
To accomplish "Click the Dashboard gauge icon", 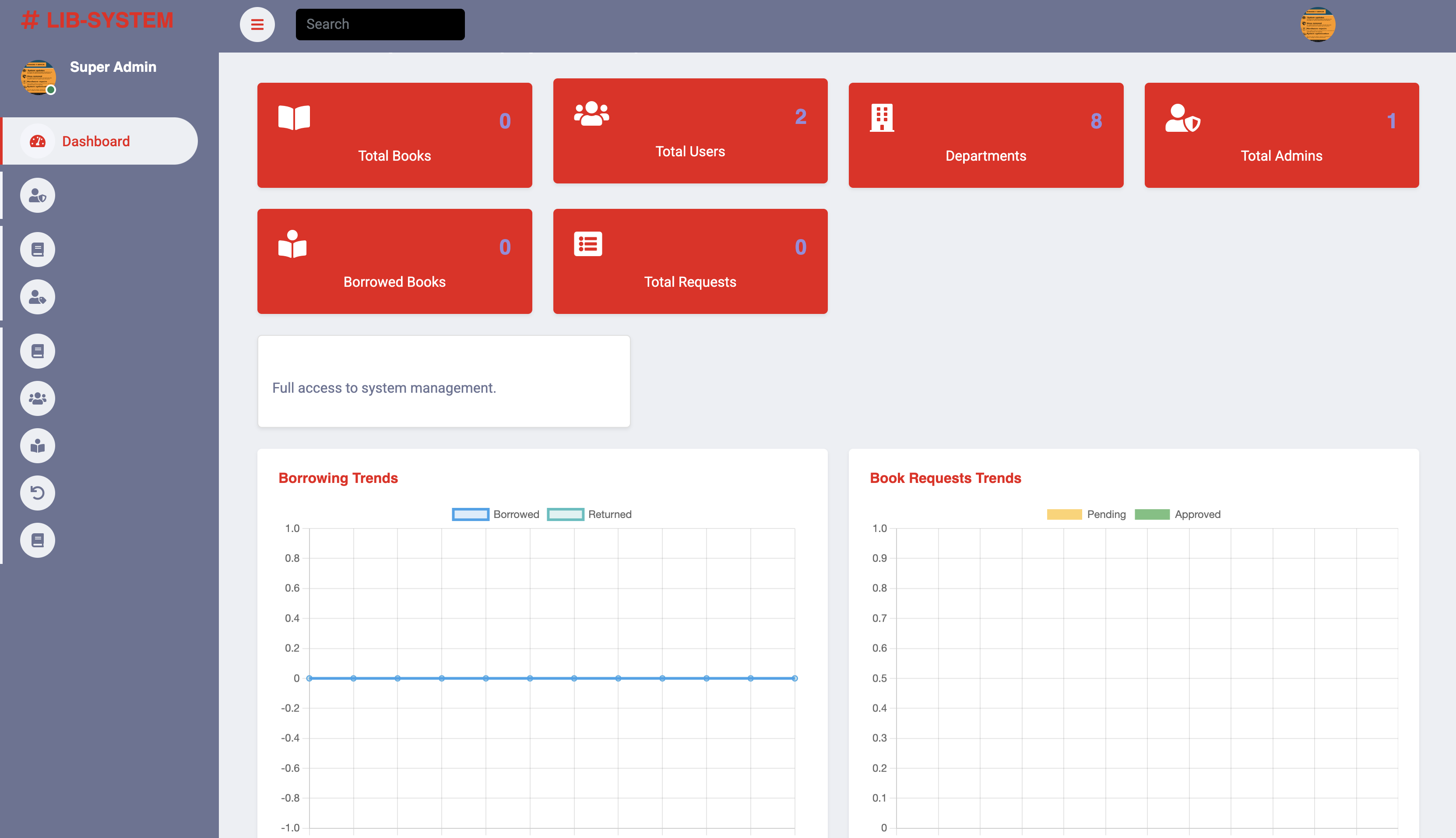I will (x=37, y=141).
